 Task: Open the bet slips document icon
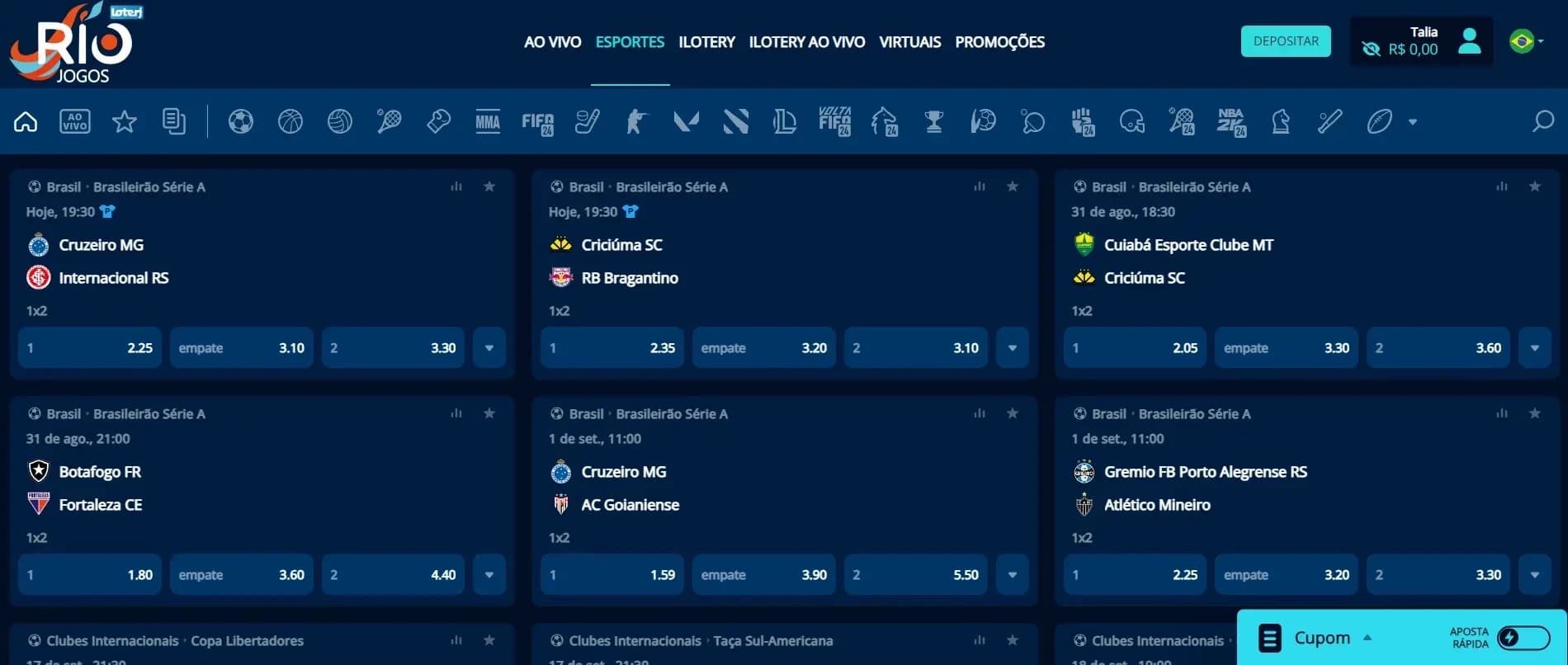pos(174,122)
